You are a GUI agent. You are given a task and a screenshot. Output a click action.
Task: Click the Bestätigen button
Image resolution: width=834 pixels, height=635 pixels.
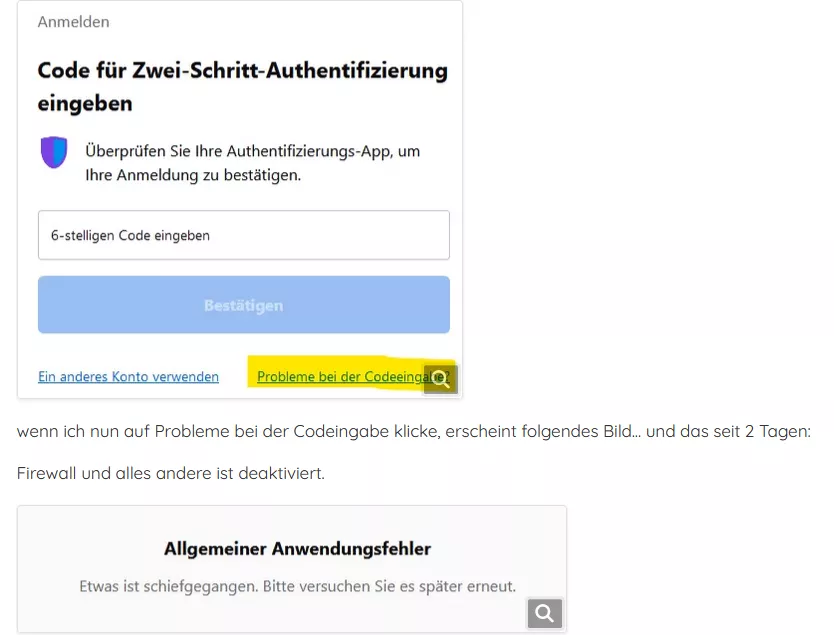244,305
